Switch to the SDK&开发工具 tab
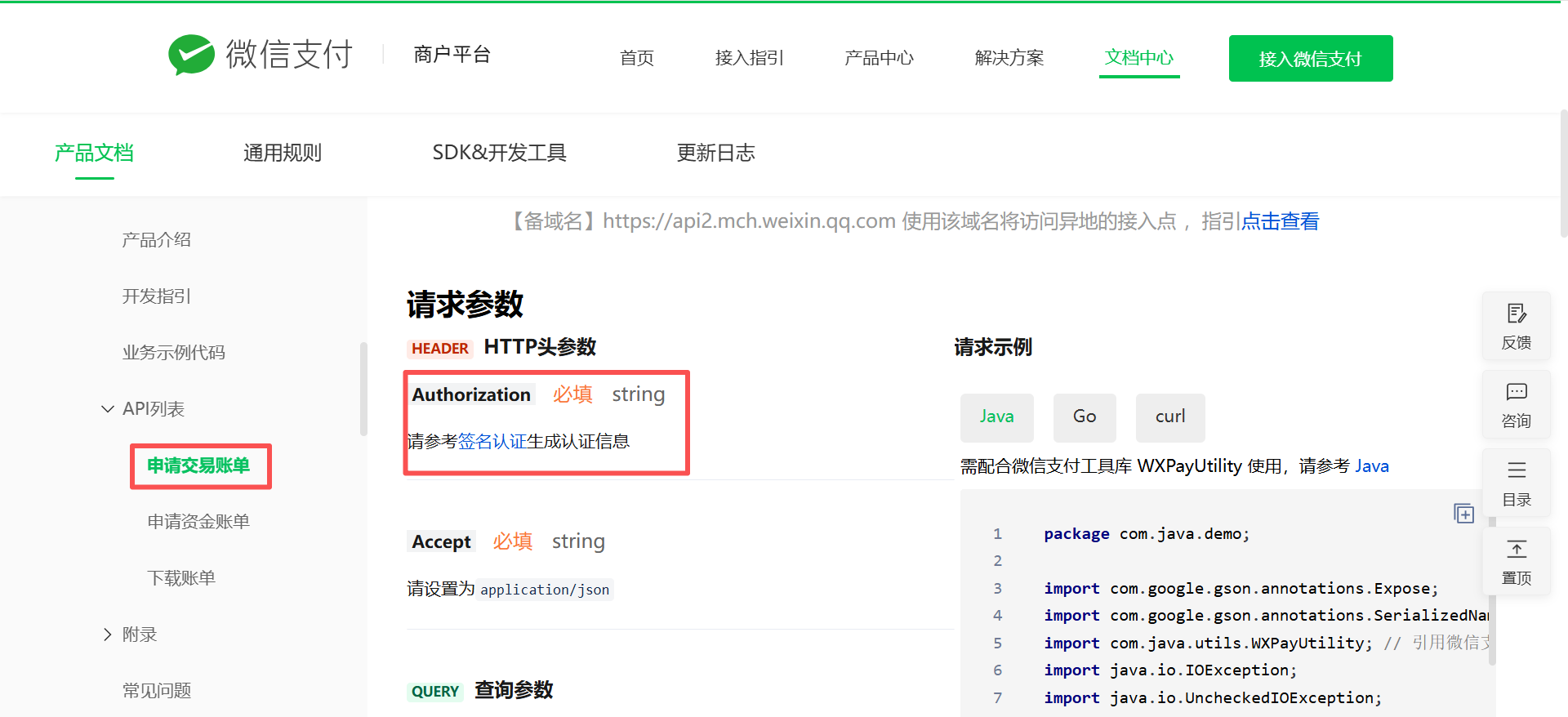Image resolution: width=1568 pixels, height=717 pixels. [499, 153]
